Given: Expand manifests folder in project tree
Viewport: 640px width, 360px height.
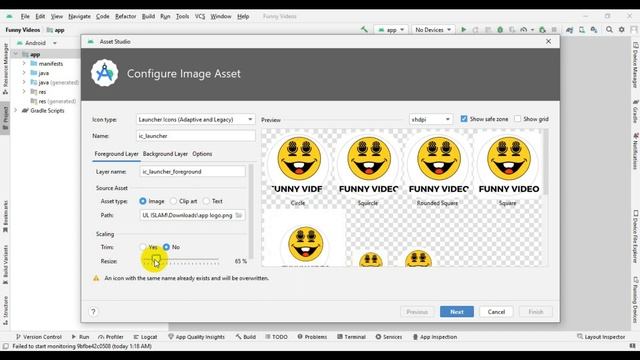Looking at the screenshot, I should [24, 64].
